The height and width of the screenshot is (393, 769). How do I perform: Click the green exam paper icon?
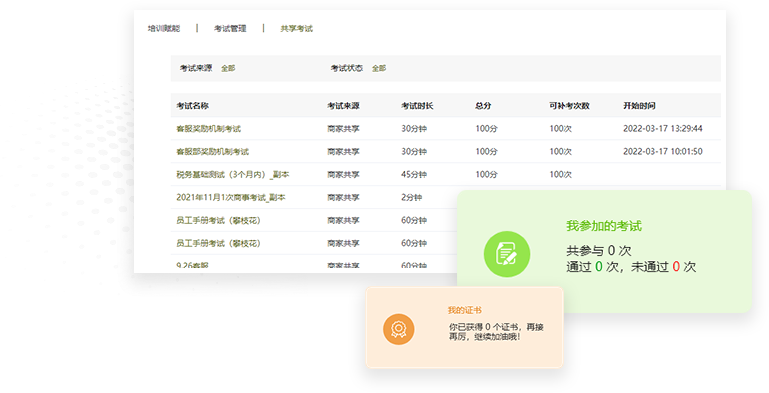507,254
